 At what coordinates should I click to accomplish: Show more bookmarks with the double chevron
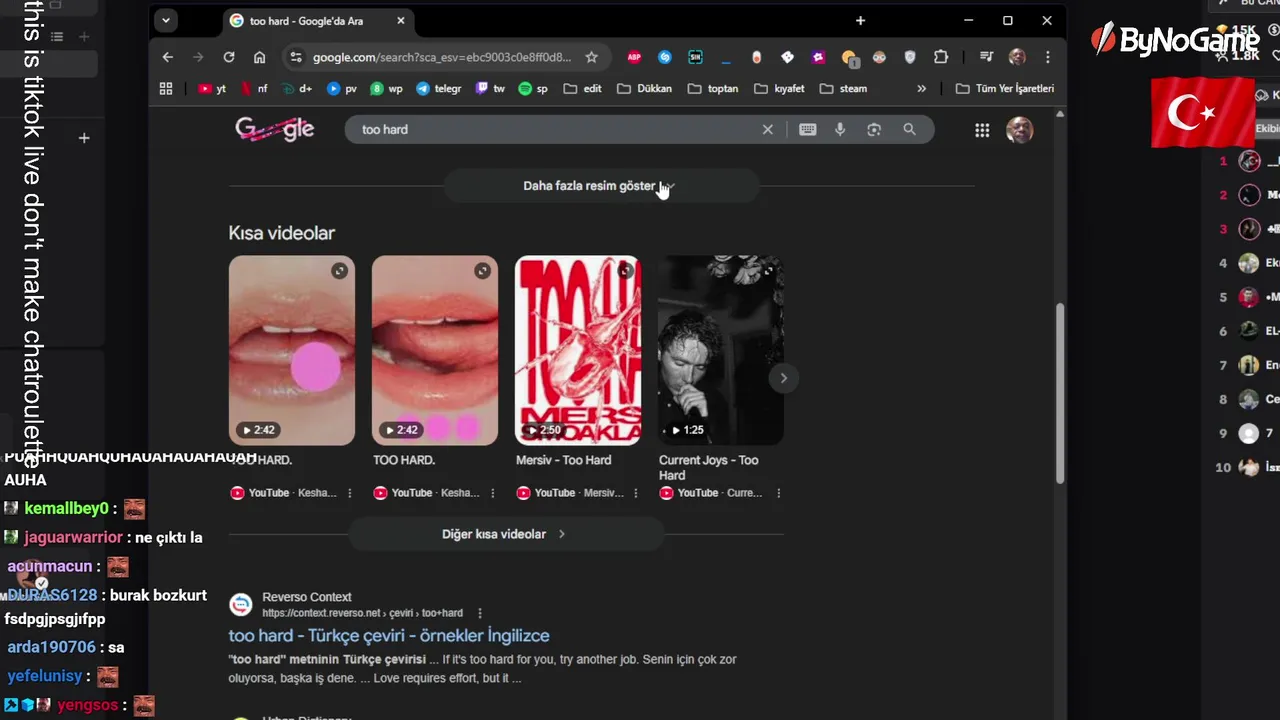click(x=921, y=88)
